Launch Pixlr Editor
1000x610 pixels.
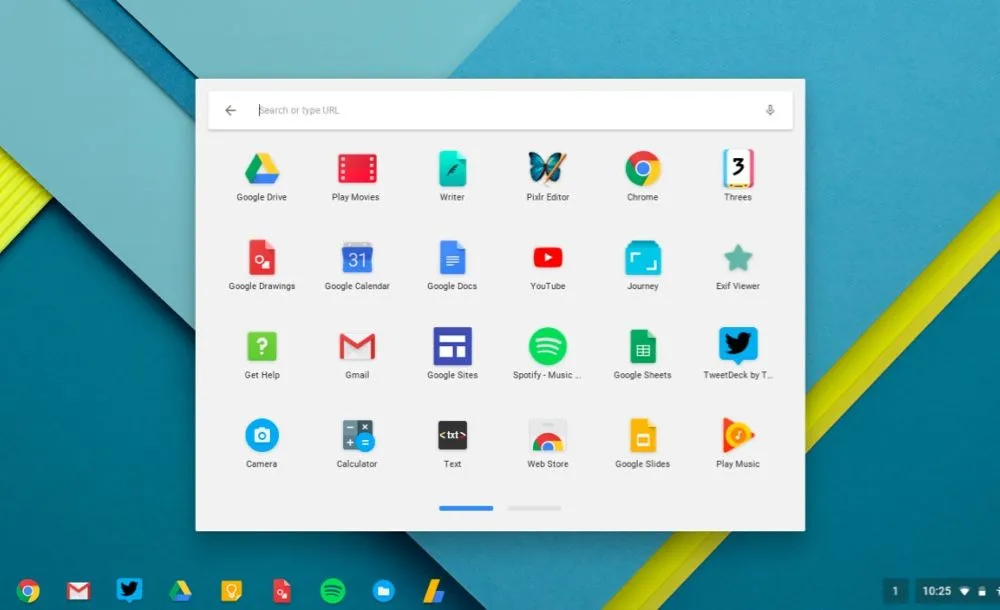pos(547,168)
